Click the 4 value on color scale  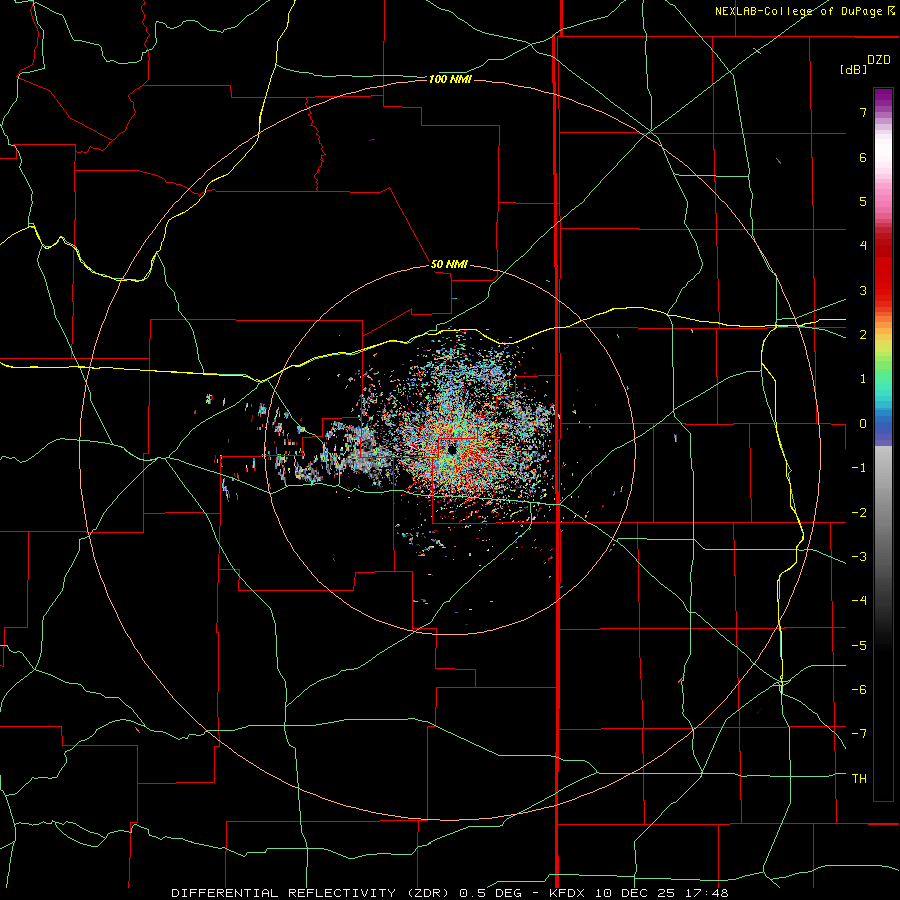(x=863, y=246)
